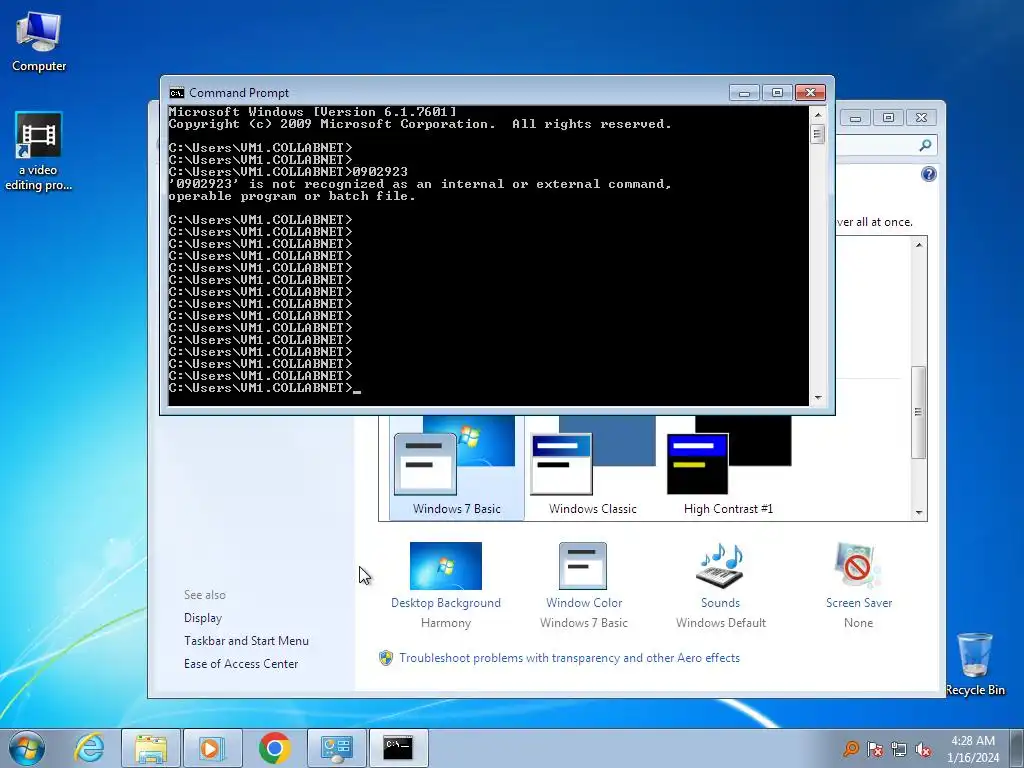Open Windows Explorer from the taskbar
This screenshot has height=768, width=1024.
[151, 748]
